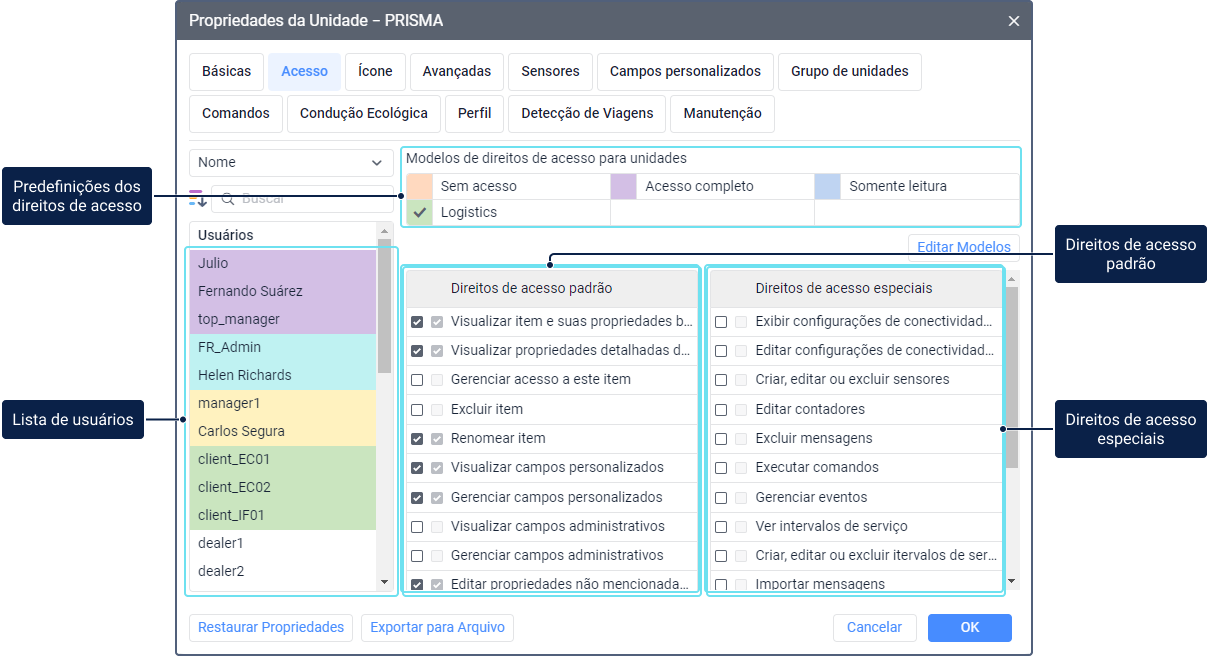1209x656 pixels.
Task: Click the magnifier icon in search field
Action: coord(228,199)
